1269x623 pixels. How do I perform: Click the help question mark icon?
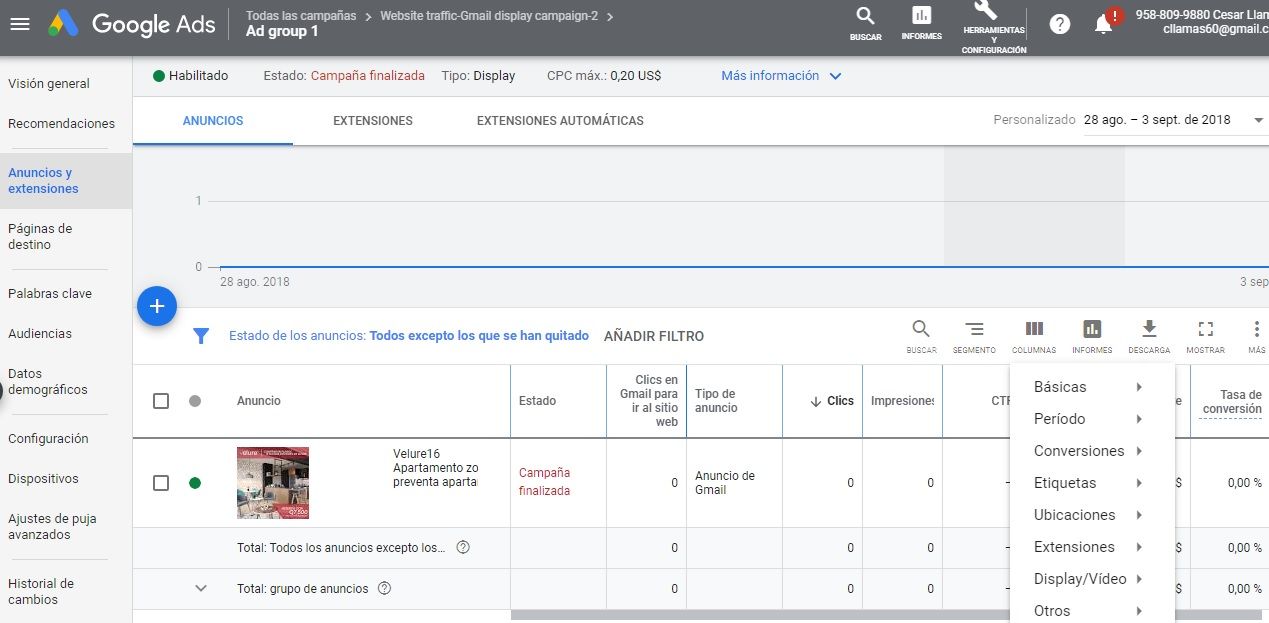point(1059,25)
